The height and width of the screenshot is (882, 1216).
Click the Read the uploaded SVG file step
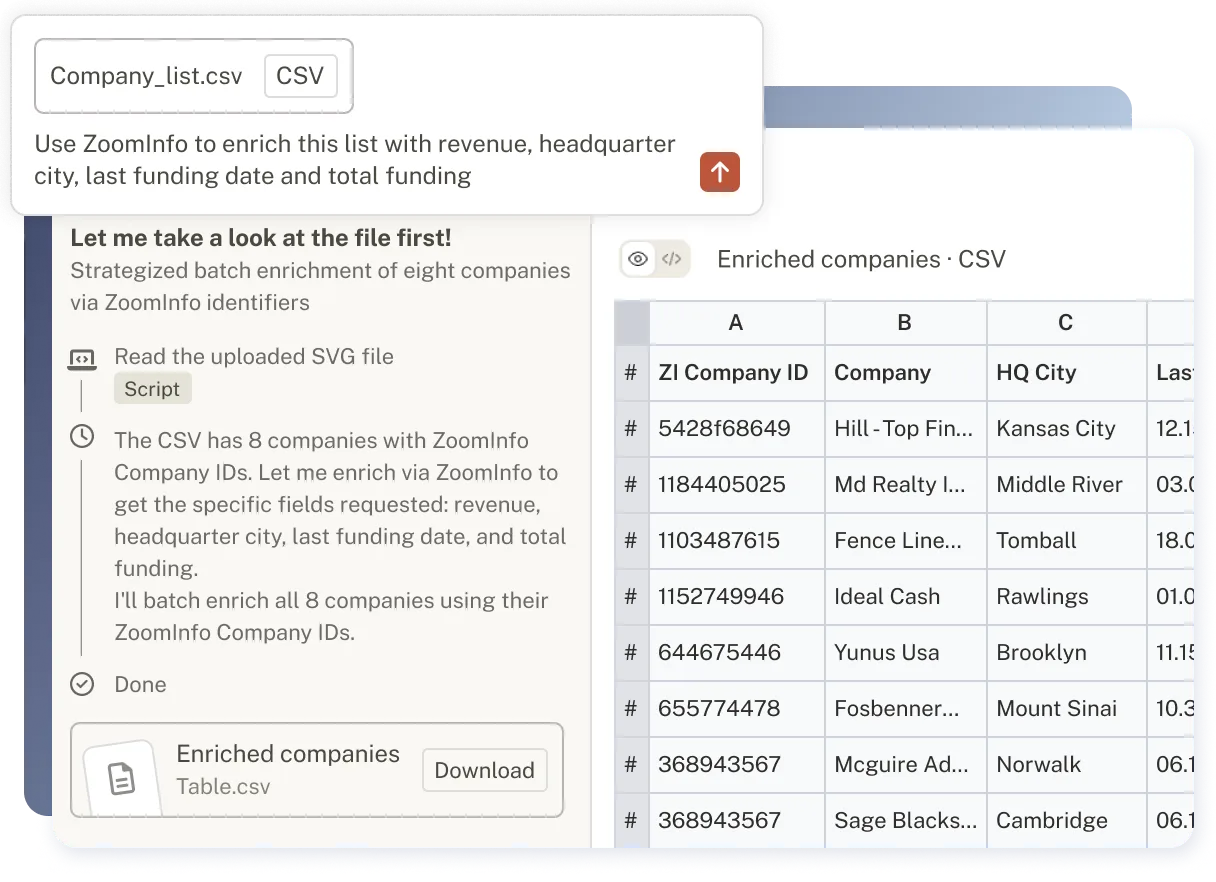click(x=254, y=357)
